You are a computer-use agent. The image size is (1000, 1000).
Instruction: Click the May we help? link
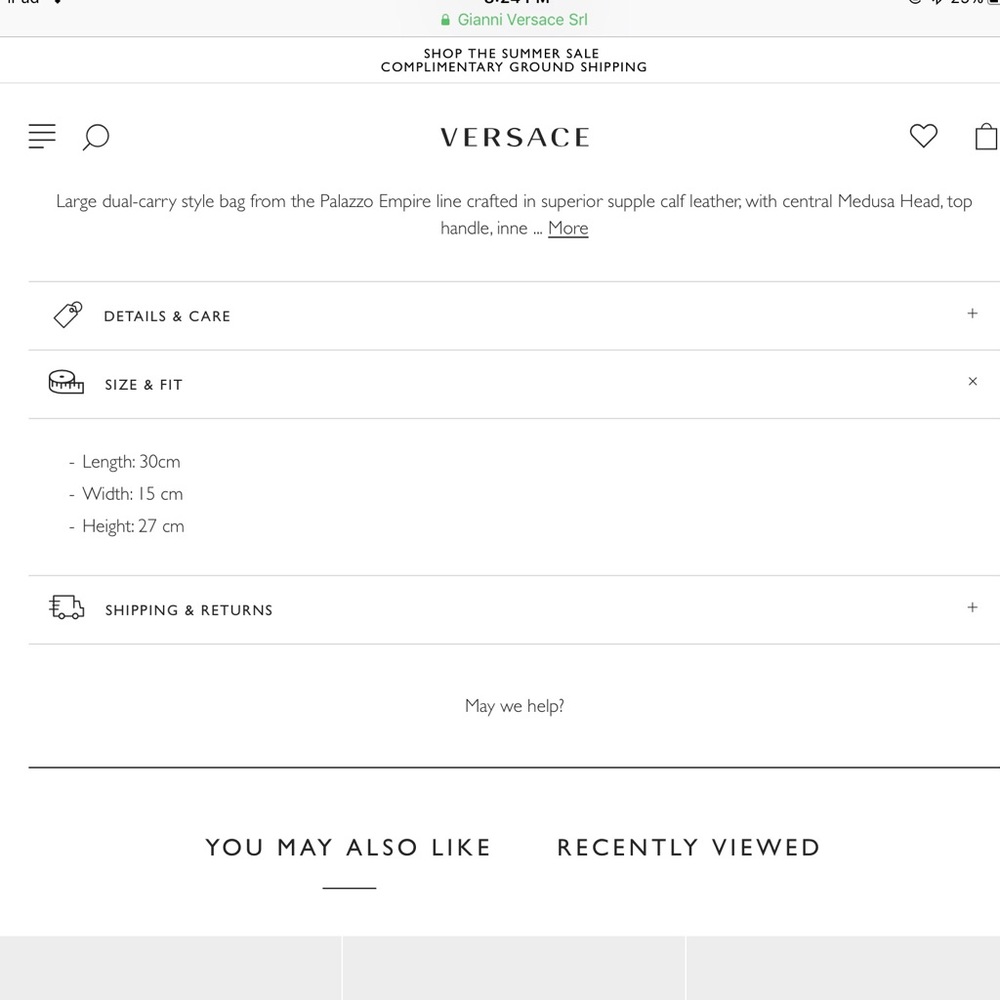pyautogui.click(x=514, y=706)
